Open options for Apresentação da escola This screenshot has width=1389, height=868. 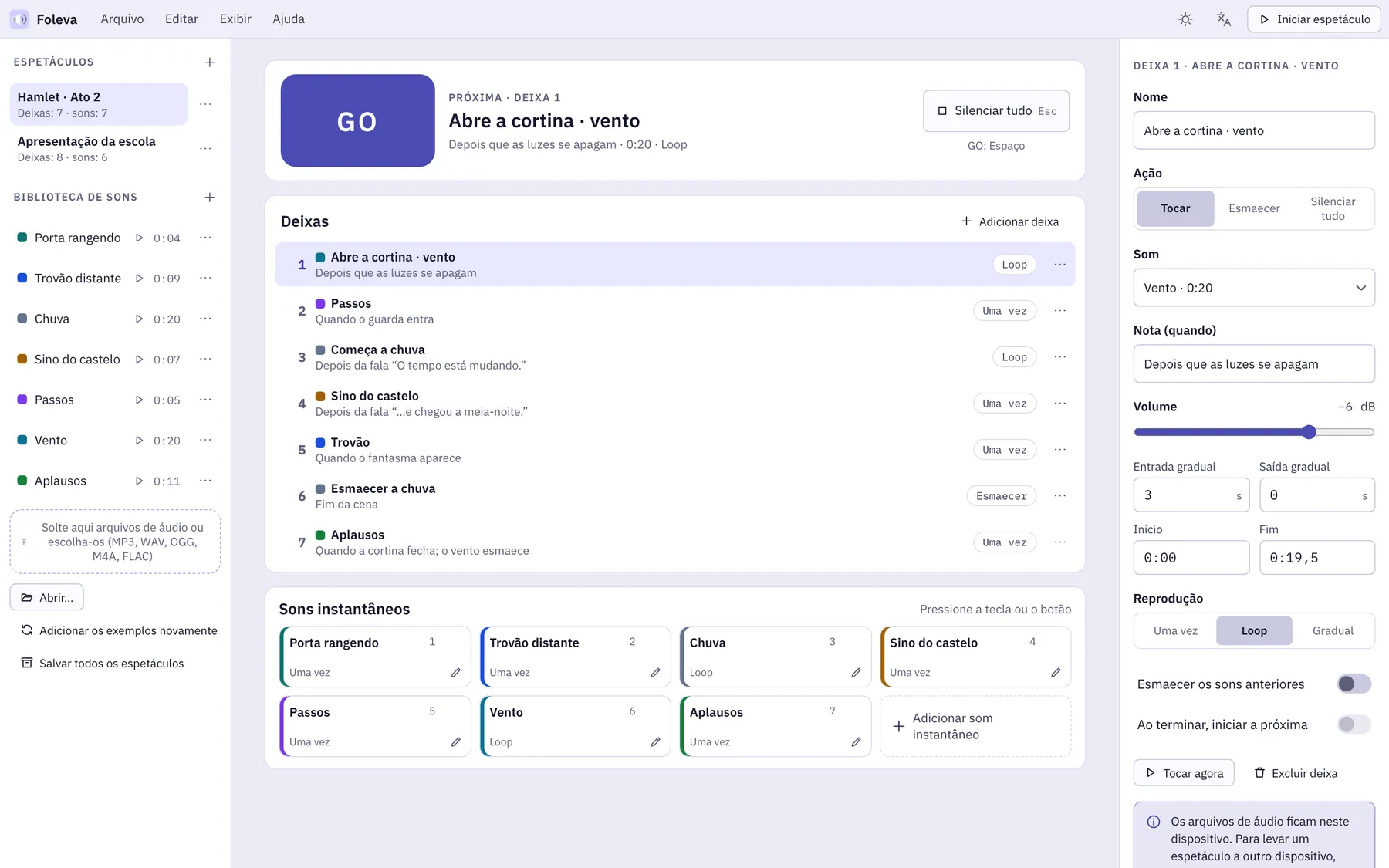[x=205, y=148]
